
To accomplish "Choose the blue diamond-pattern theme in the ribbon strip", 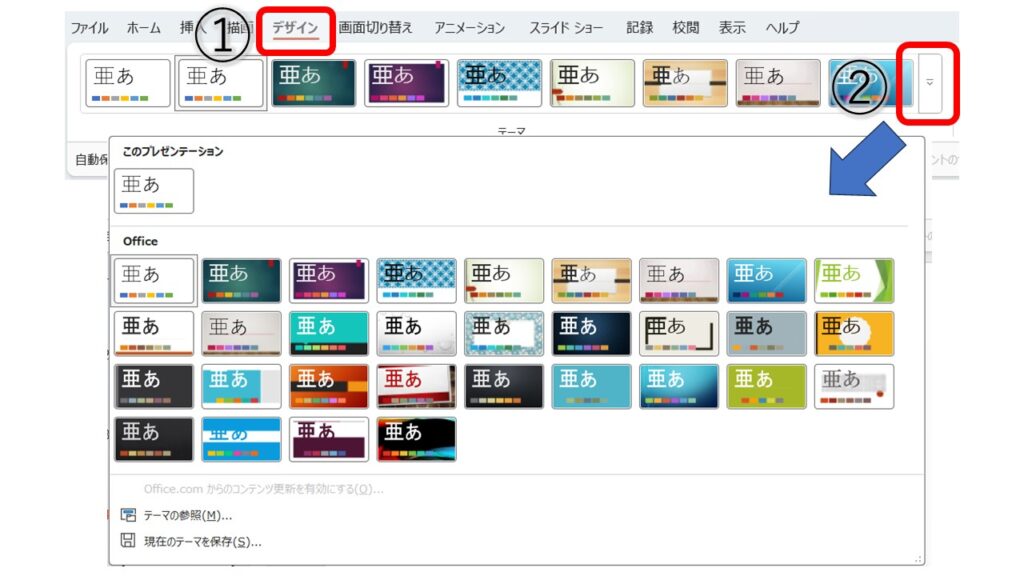I will click(x=499, y=83).
